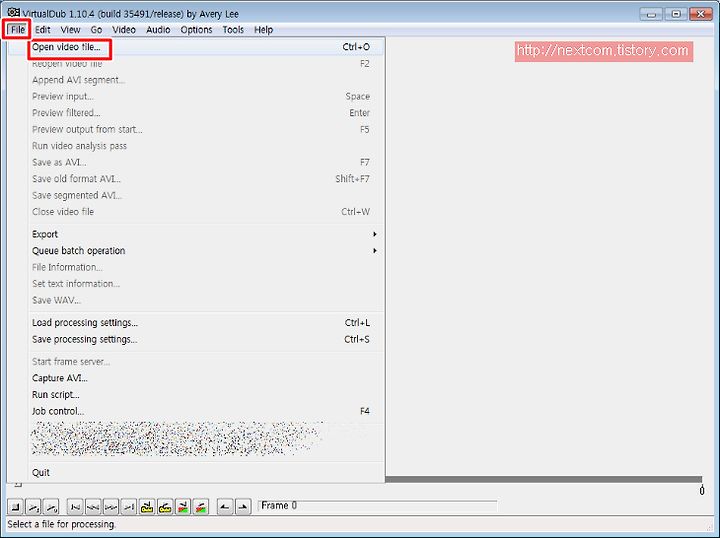This screenshot has height=538, width=720.
Task: Start output playback from toolbar
Action: click(x=51, y=507)
